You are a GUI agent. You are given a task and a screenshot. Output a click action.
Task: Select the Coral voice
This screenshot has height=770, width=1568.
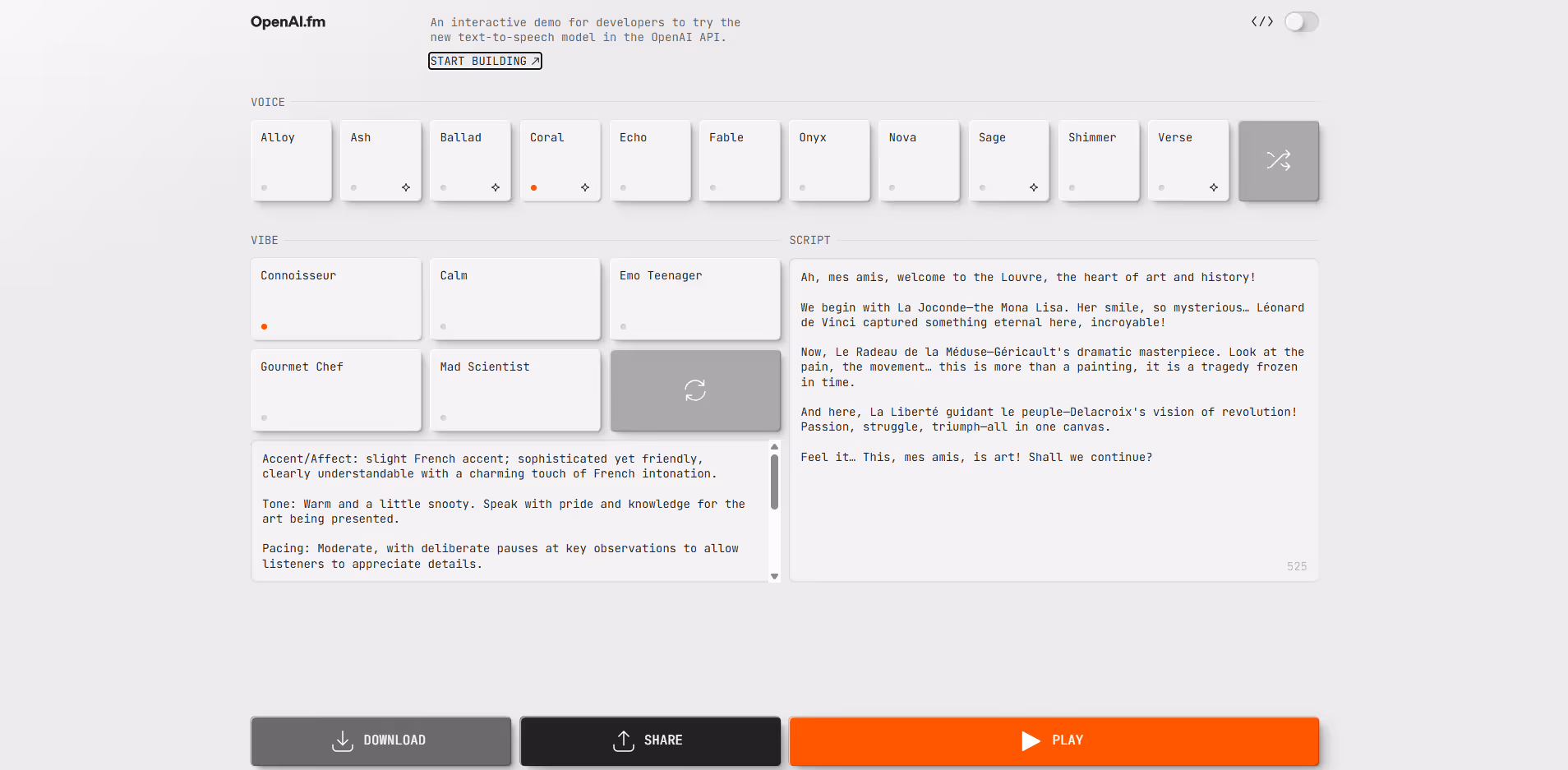pos(560,161)
